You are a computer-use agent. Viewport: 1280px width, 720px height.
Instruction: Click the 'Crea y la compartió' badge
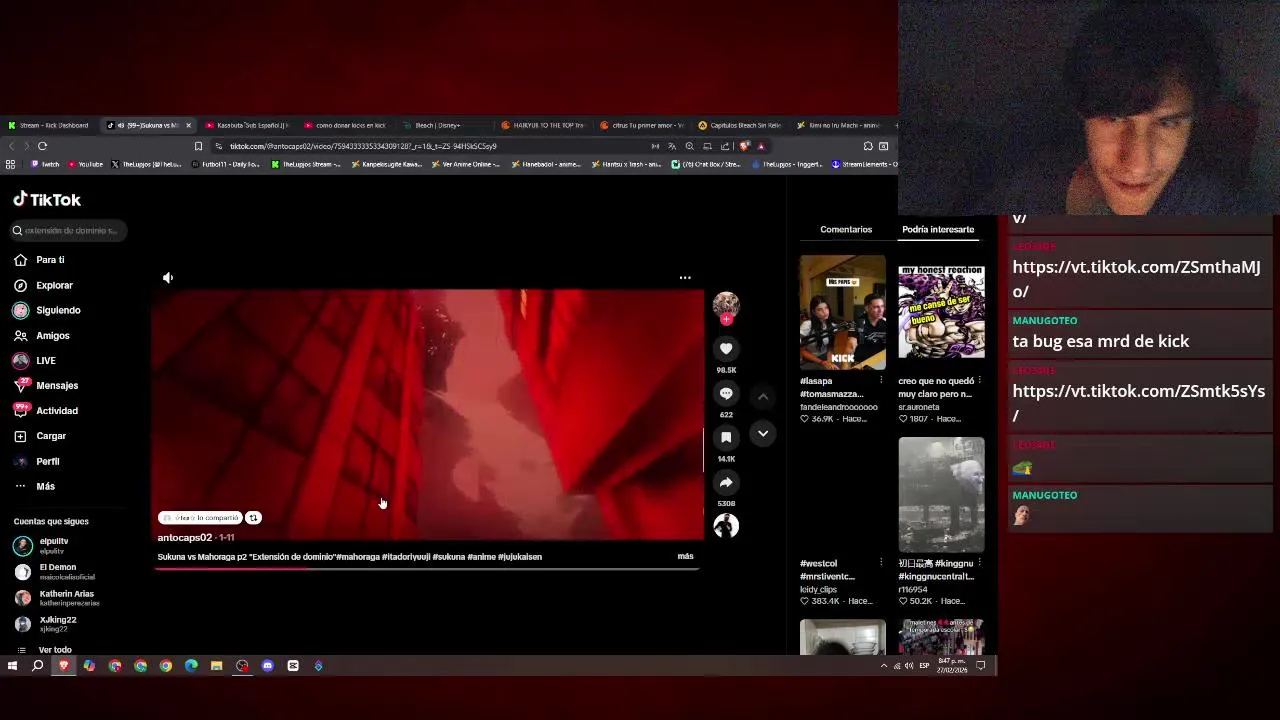tap(200, 518)
